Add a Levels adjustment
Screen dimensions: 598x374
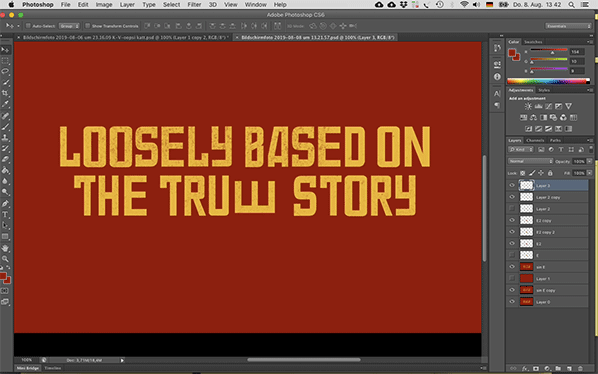tap(539, 106)
